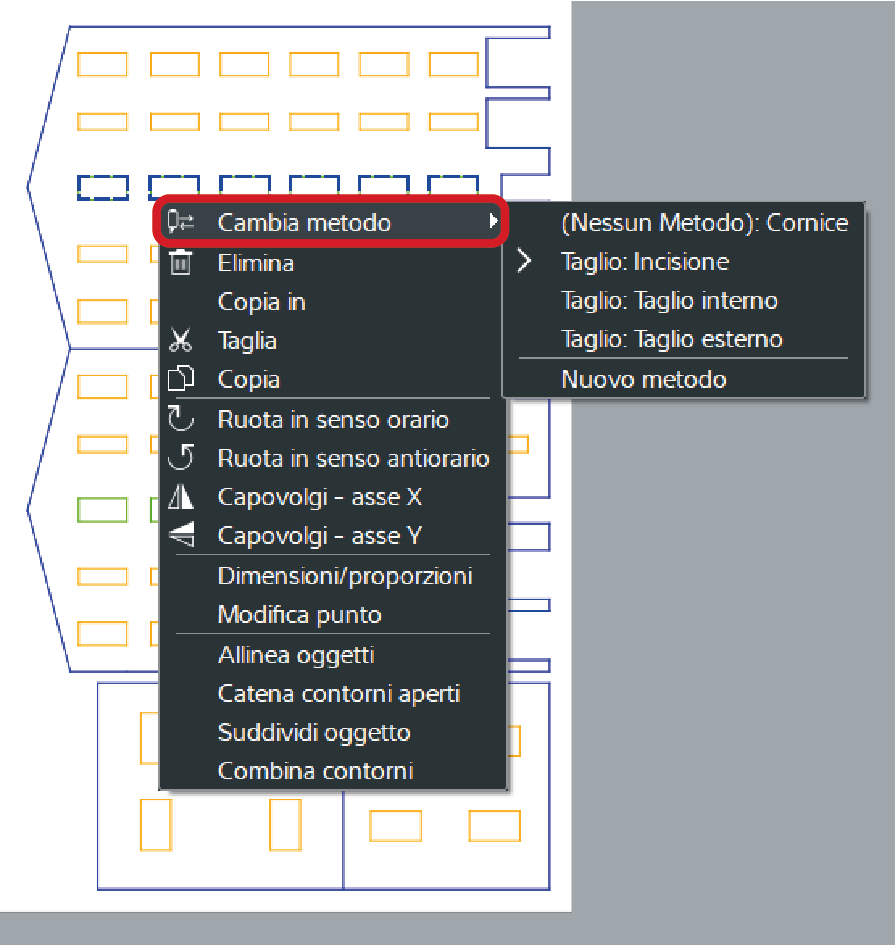The width and height of the screenshot is (895, 946).
Task: Expand the Cambia metodo submenu arrow
Action: [x=493, y=221]
